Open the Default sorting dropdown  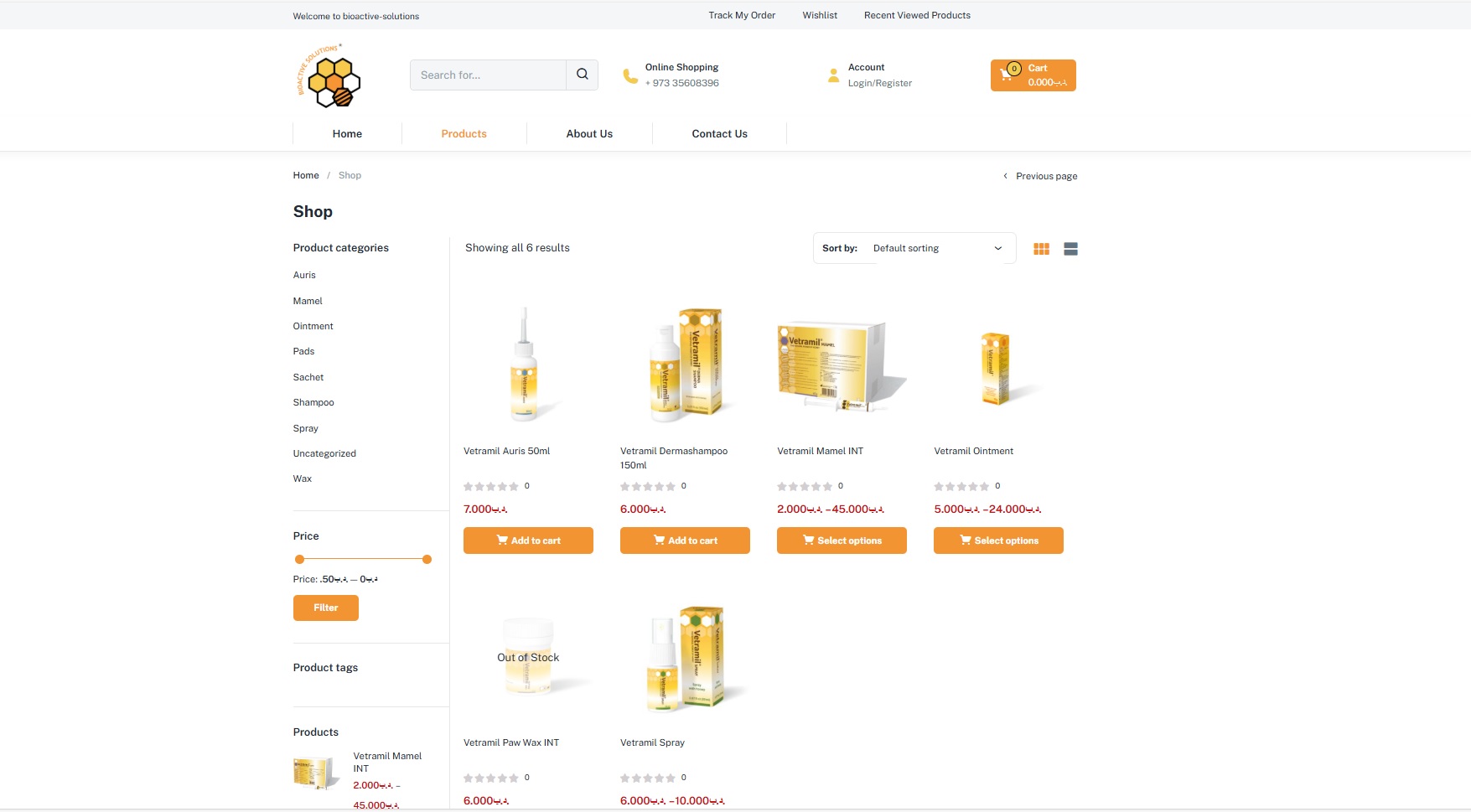point(937,248)
